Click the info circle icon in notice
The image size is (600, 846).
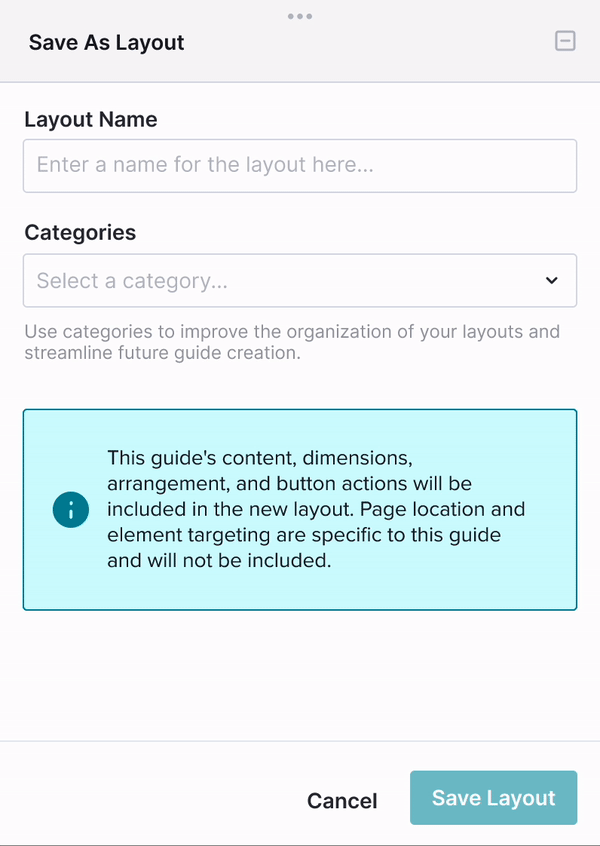point(71,509)
